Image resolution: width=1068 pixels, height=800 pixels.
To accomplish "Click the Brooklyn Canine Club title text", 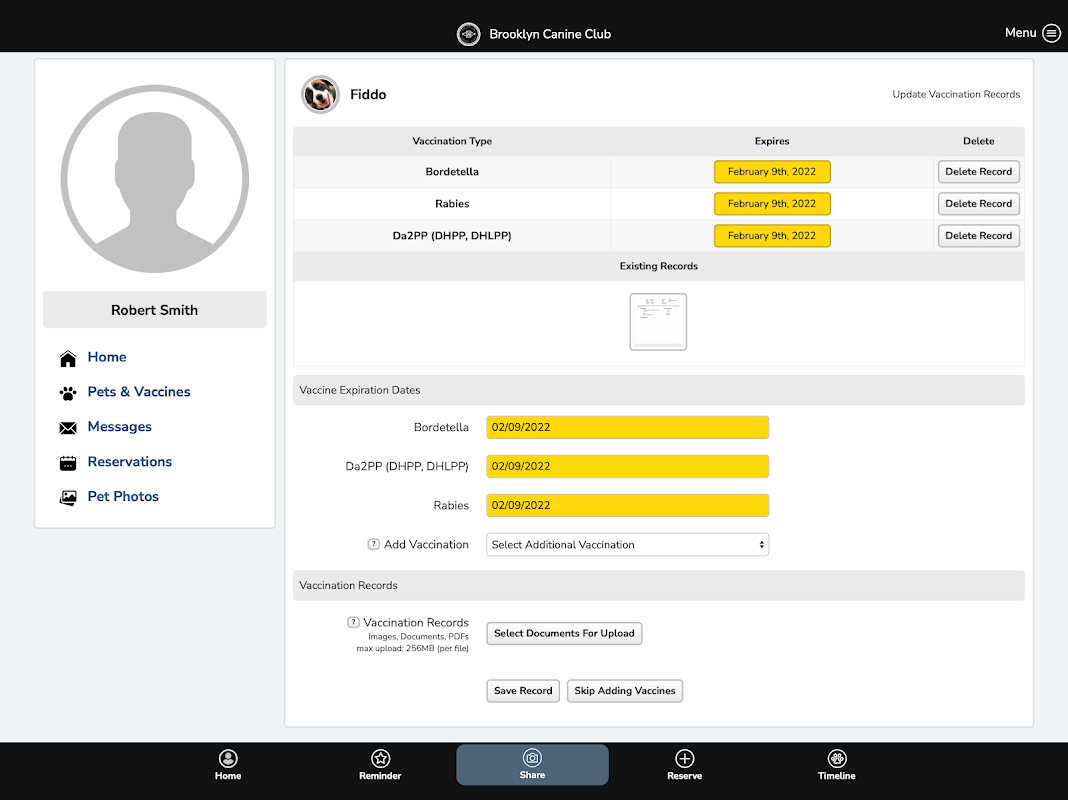I will tap(550, 34).
